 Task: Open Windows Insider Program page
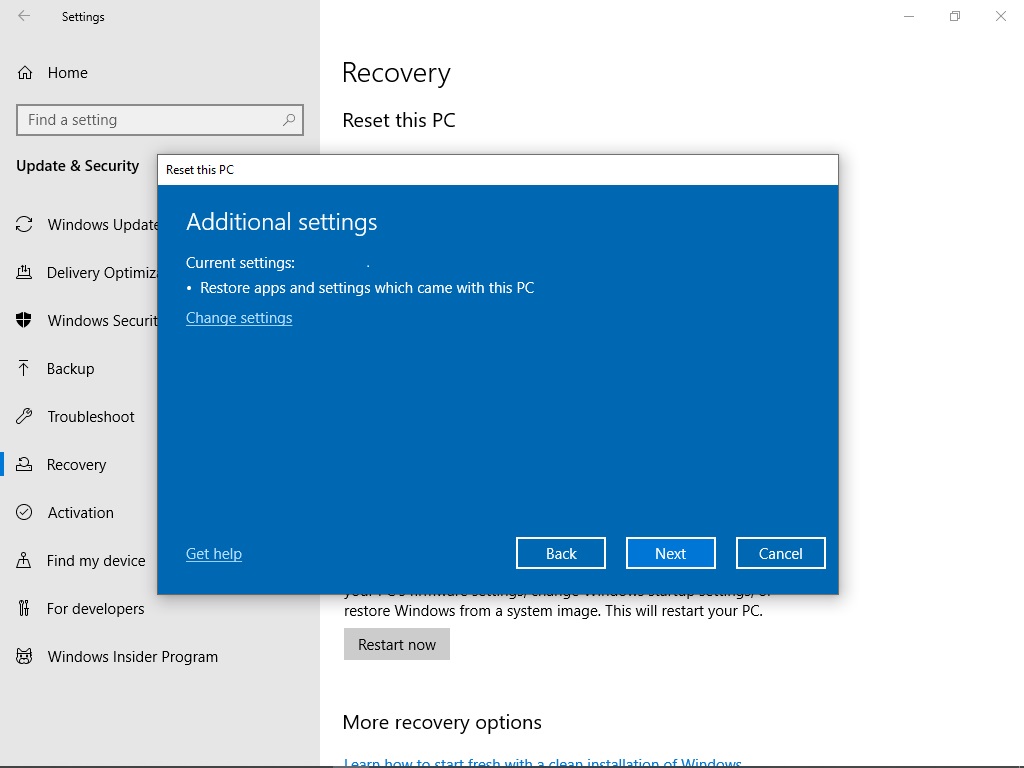point(133,656)
